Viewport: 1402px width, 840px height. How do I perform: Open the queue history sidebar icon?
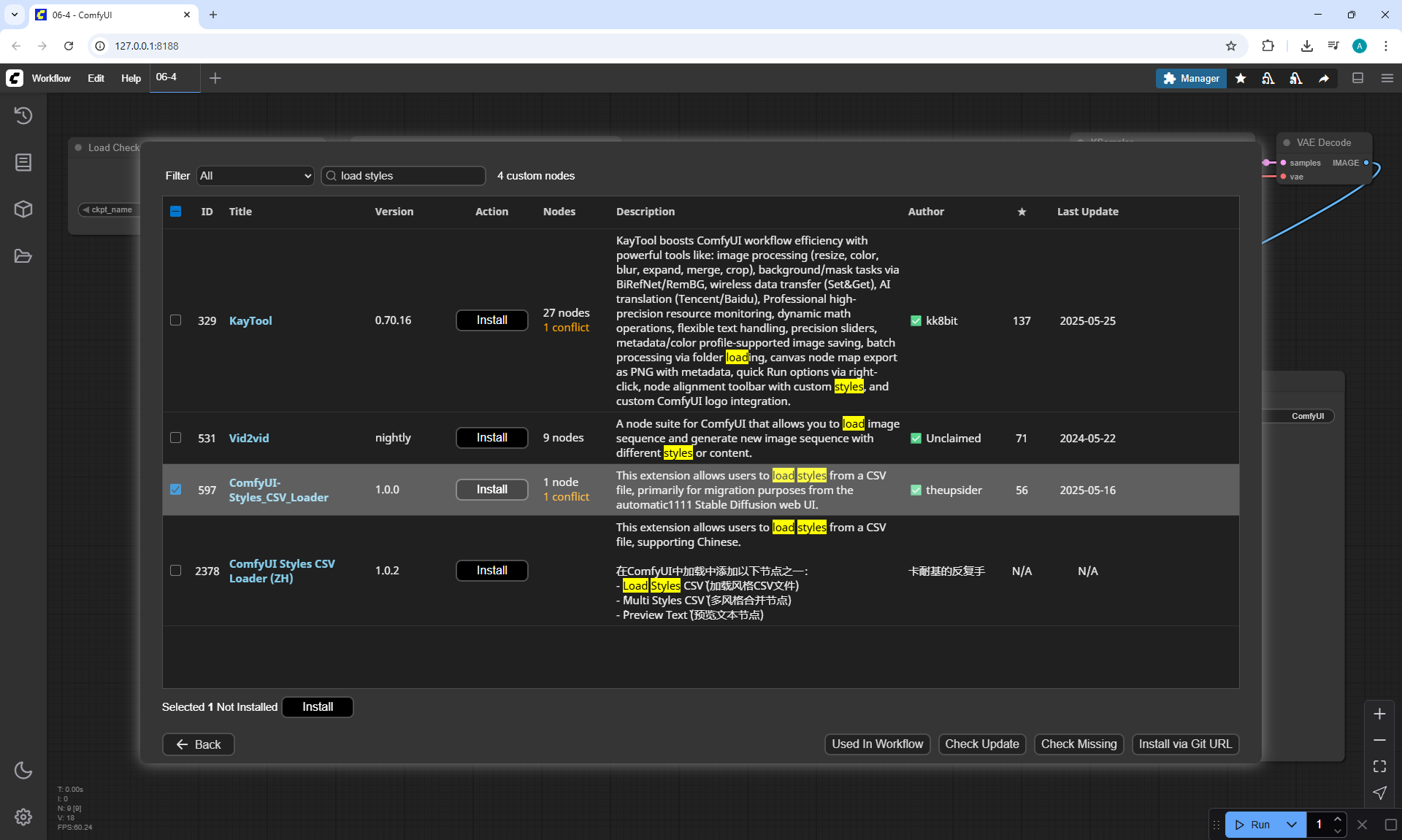point(23,115)
